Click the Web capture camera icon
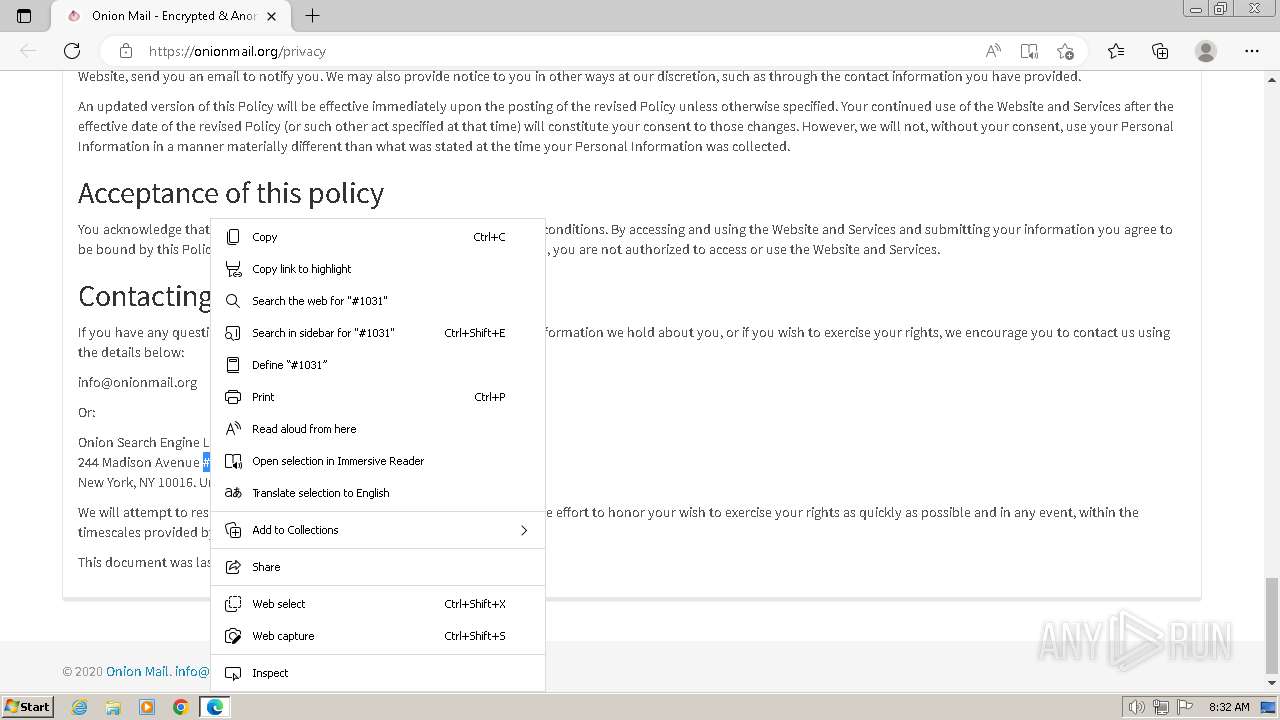This screenshot has width=1280, height=720. click(233, 636)
